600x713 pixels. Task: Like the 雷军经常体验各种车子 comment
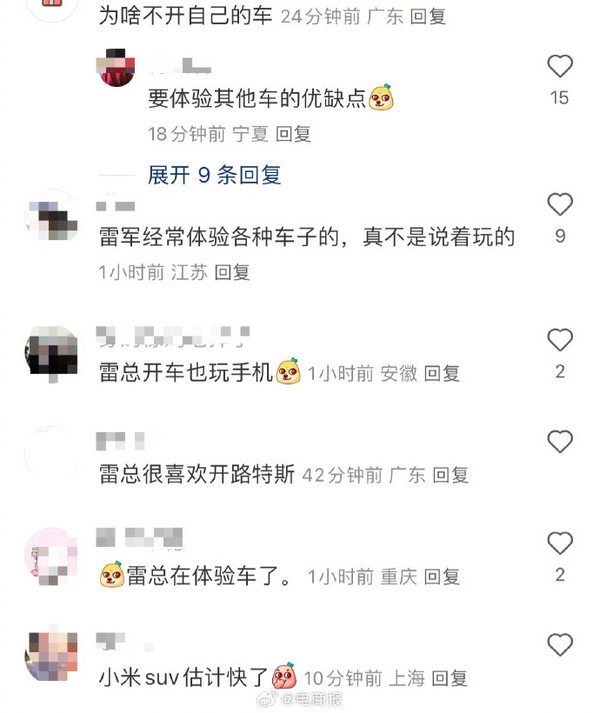560,204
